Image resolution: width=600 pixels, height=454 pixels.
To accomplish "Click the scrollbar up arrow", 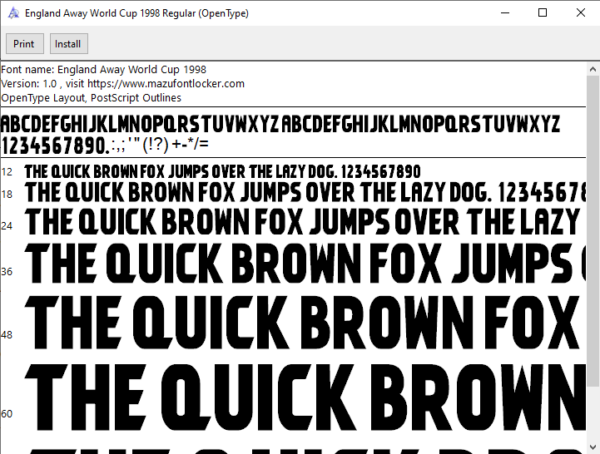I will [593, 69].
